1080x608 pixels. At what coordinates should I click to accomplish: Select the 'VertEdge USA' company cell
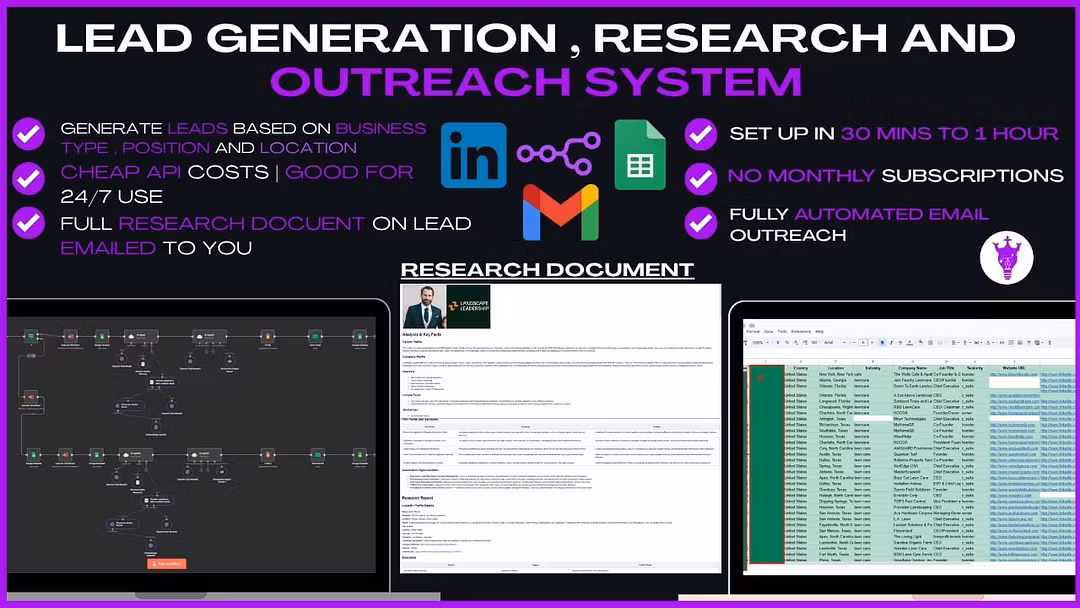(913, 465)
